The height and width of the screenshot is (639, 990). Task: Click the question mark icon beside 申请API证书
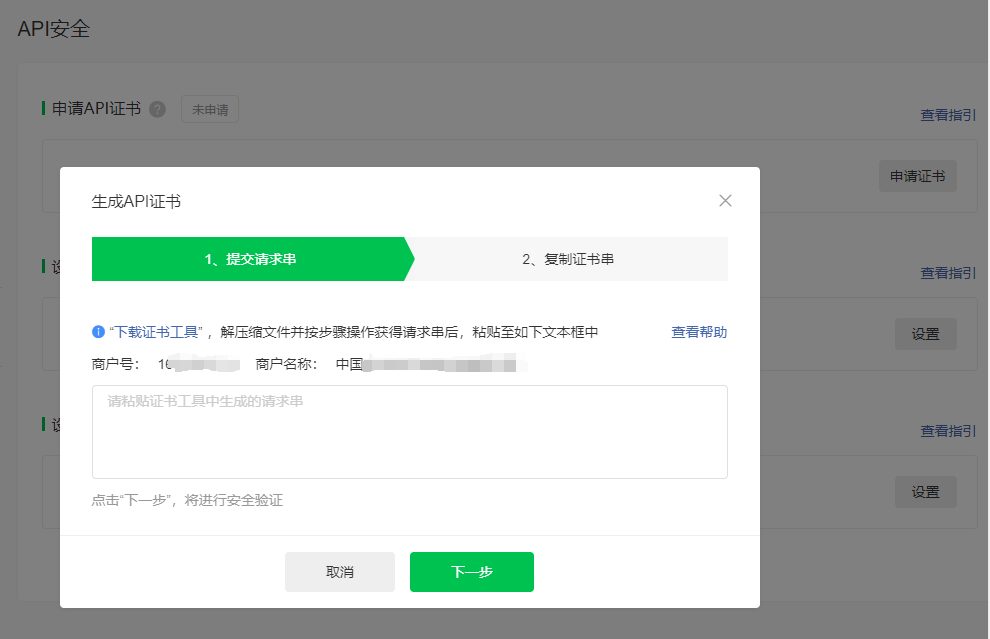pos(157,110)
